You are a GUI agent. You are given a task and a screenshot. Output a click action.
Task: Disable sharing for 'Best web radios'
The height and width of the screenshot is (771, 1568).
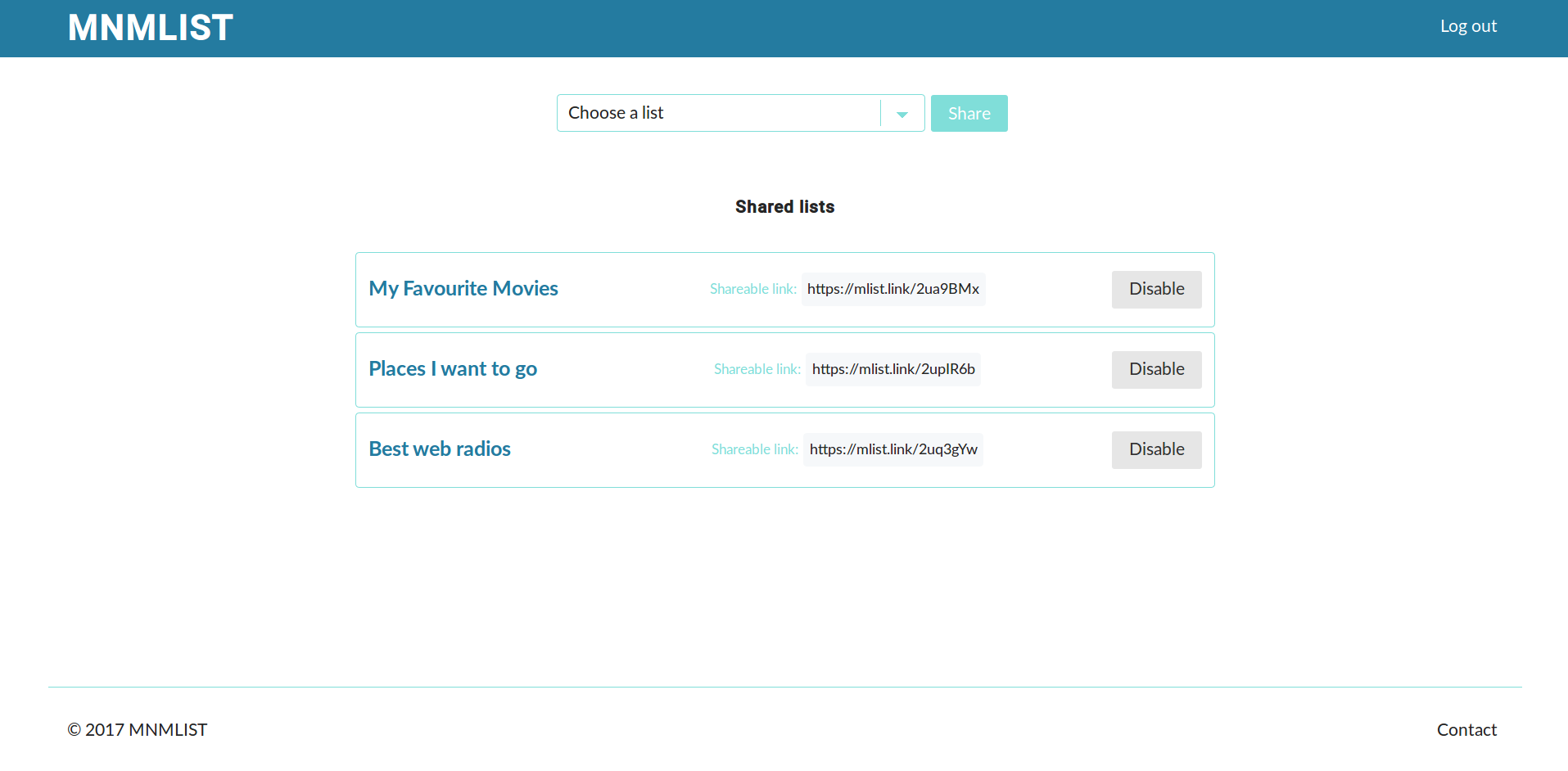(1156, 449)
